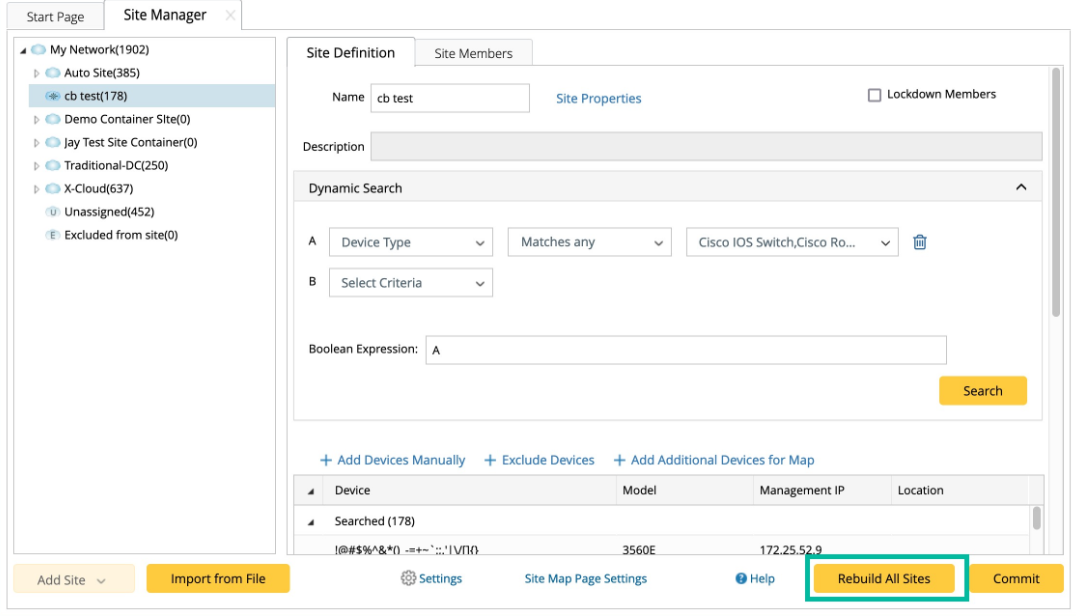Enable the Lockdown Members checkbox
The width and height of the screenshot is (1076, 616).
tap(874, 95)
